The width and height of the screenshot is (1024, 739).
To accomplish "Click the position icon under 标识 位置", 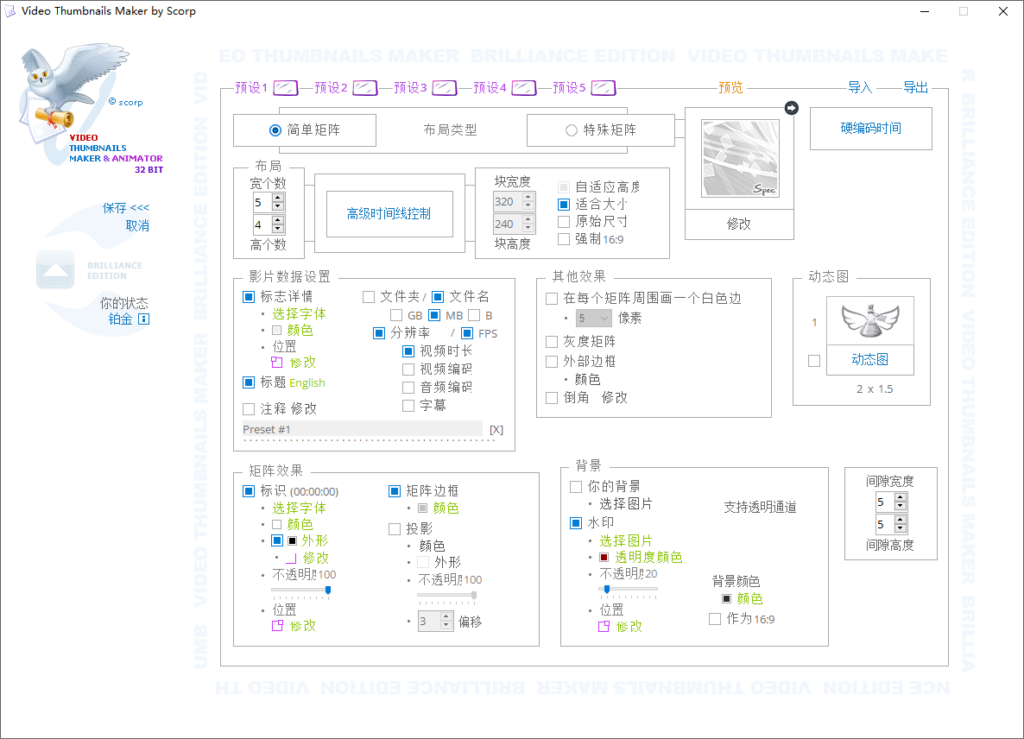I will point(278,625).
